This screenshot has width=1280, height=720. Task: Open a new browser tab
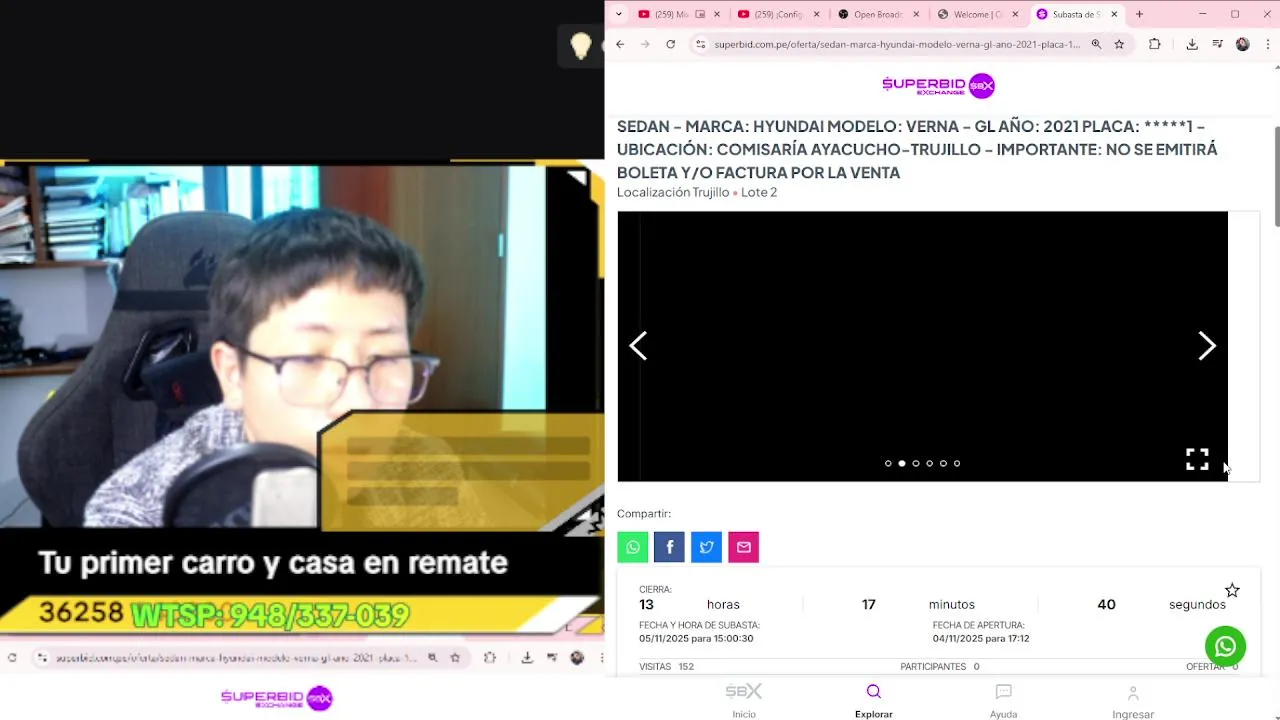(1139, 14)
